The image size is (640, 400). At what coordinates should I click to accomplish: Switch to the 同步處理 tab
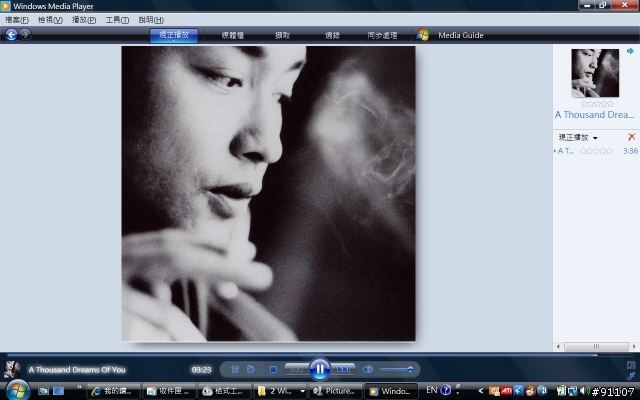pos(382,35)
